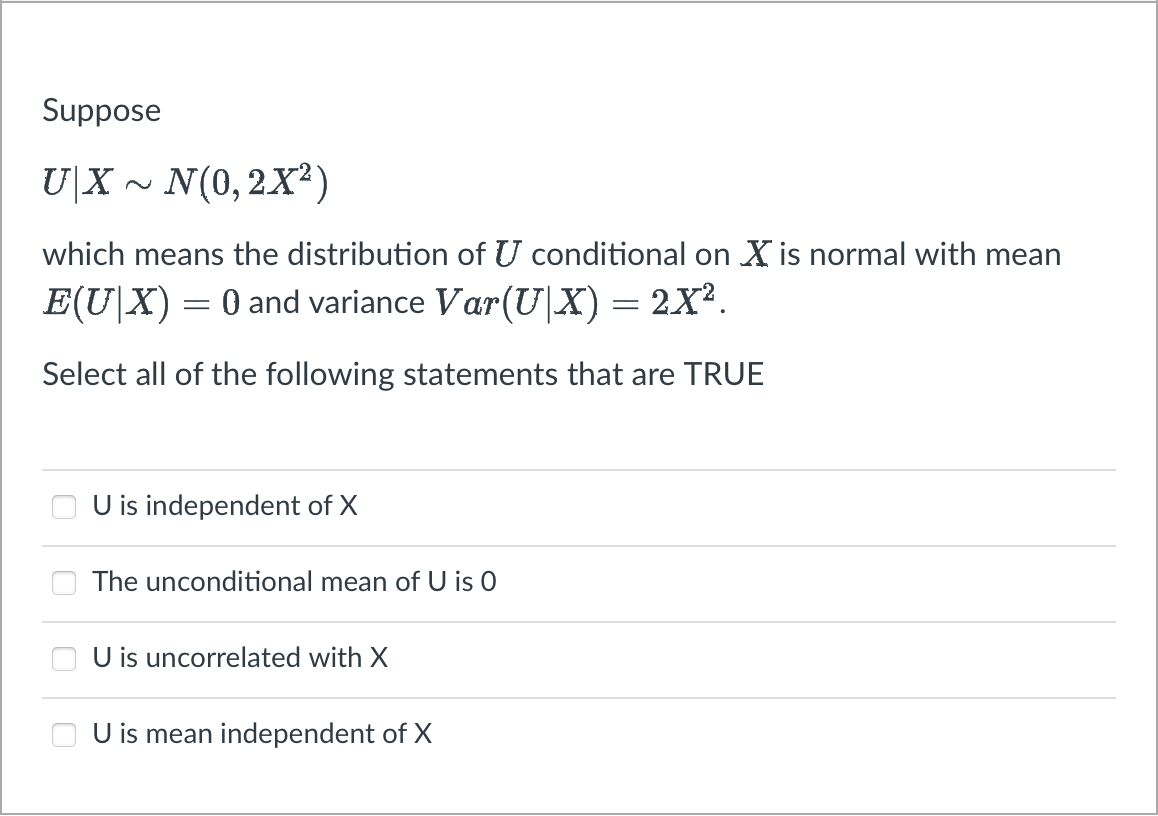
Task: Click the statement 'U is uncorrelated with X'
Action: (240, 659)
